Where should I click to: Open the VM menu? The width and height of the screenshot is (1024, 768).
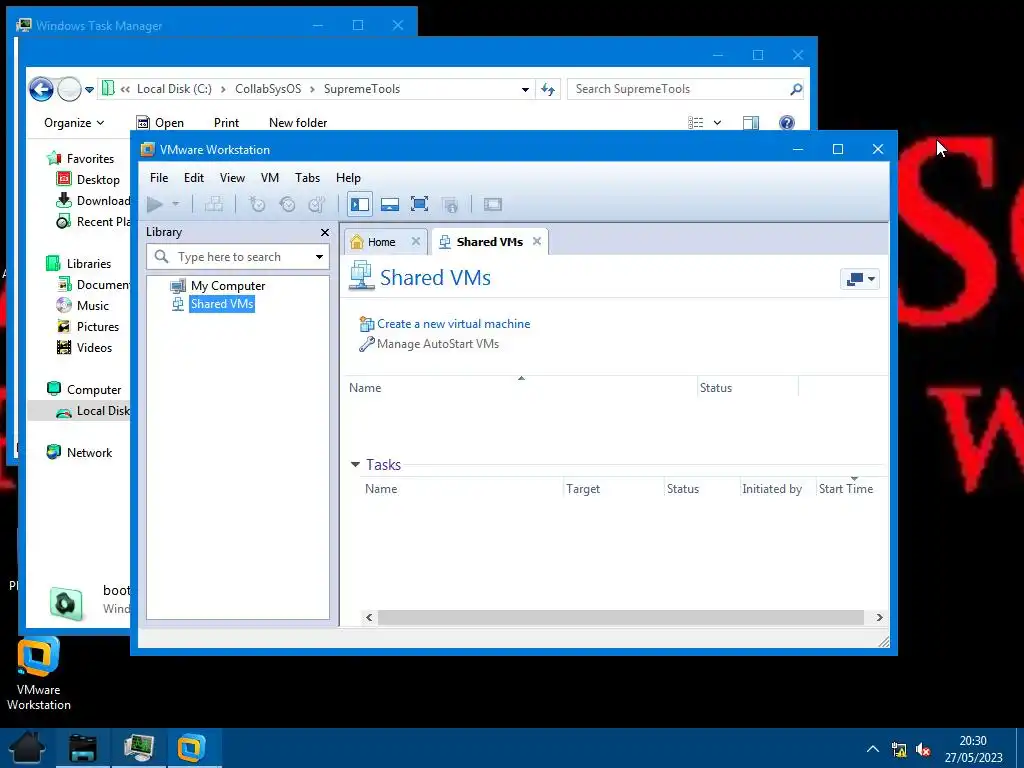[x=270, y=178]
